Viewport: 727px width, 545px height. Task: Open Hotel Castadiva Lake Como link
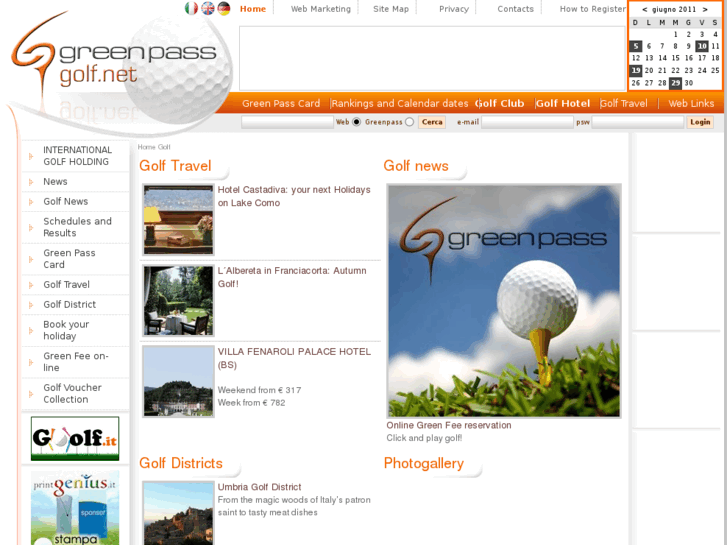coord(294,196)
